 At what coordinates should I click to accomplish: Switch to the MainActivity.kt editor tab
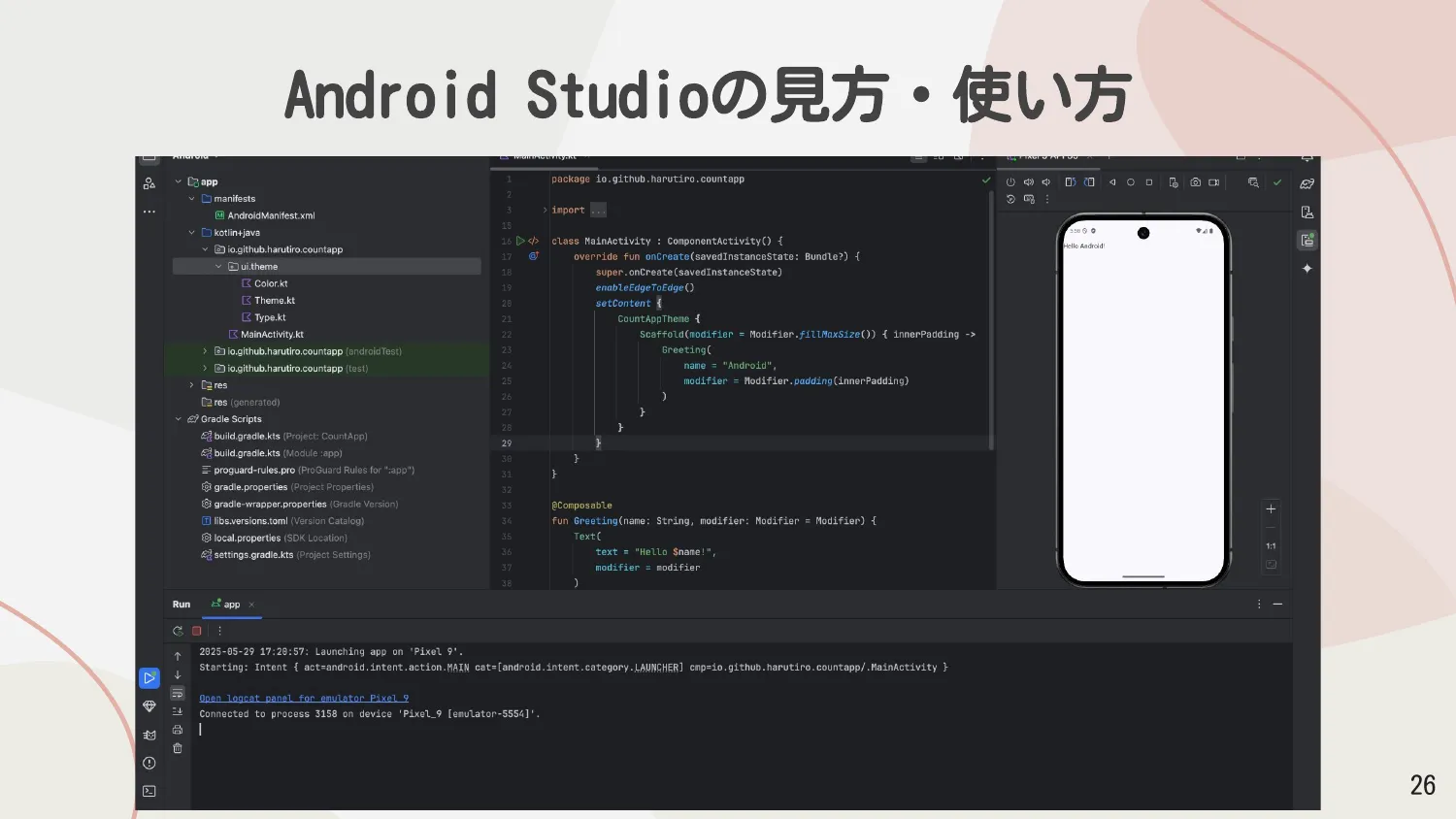[x=544, y=155]
